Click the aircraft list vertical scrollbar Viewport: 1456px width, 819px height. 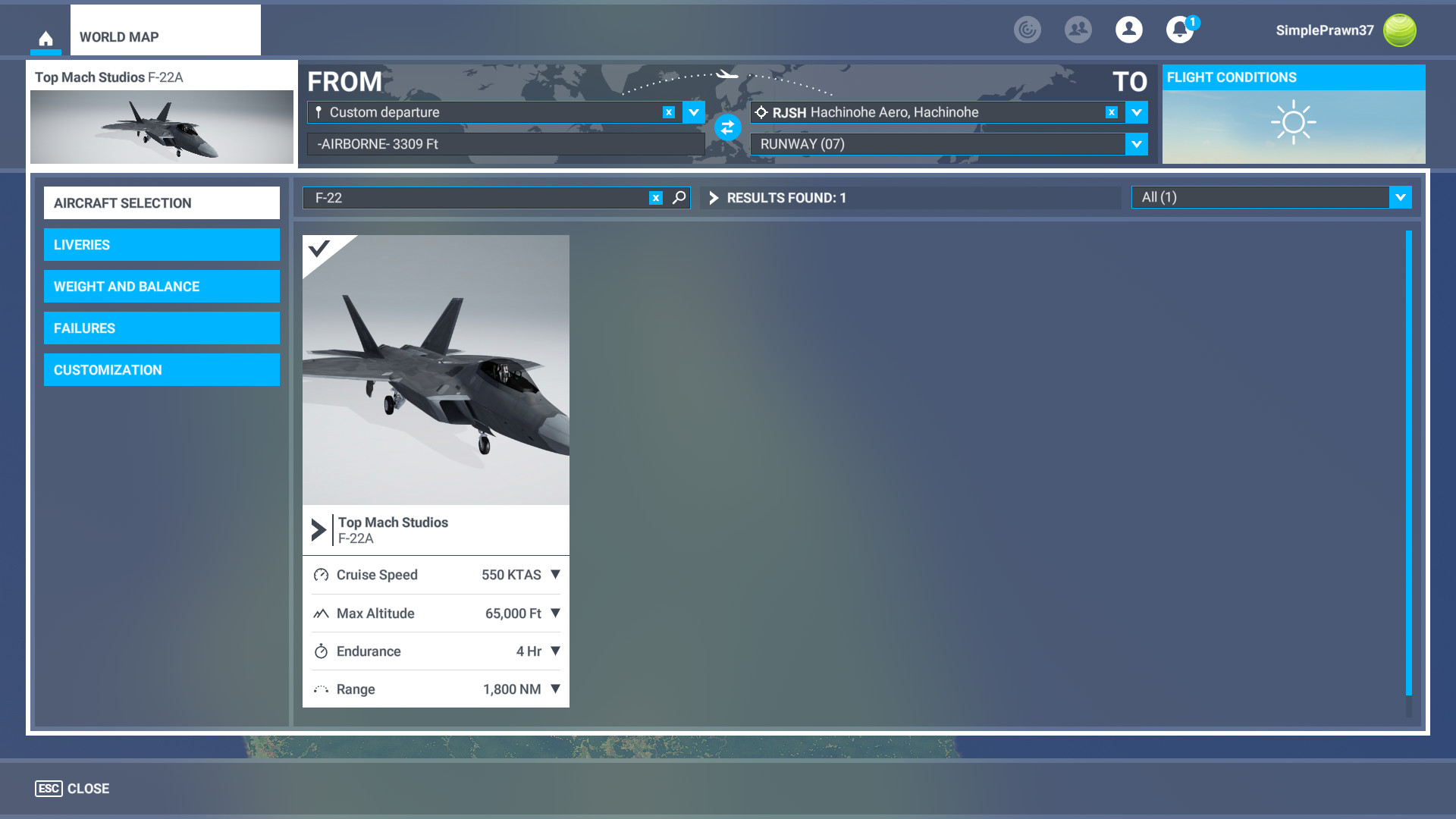tap(1408, 463)
